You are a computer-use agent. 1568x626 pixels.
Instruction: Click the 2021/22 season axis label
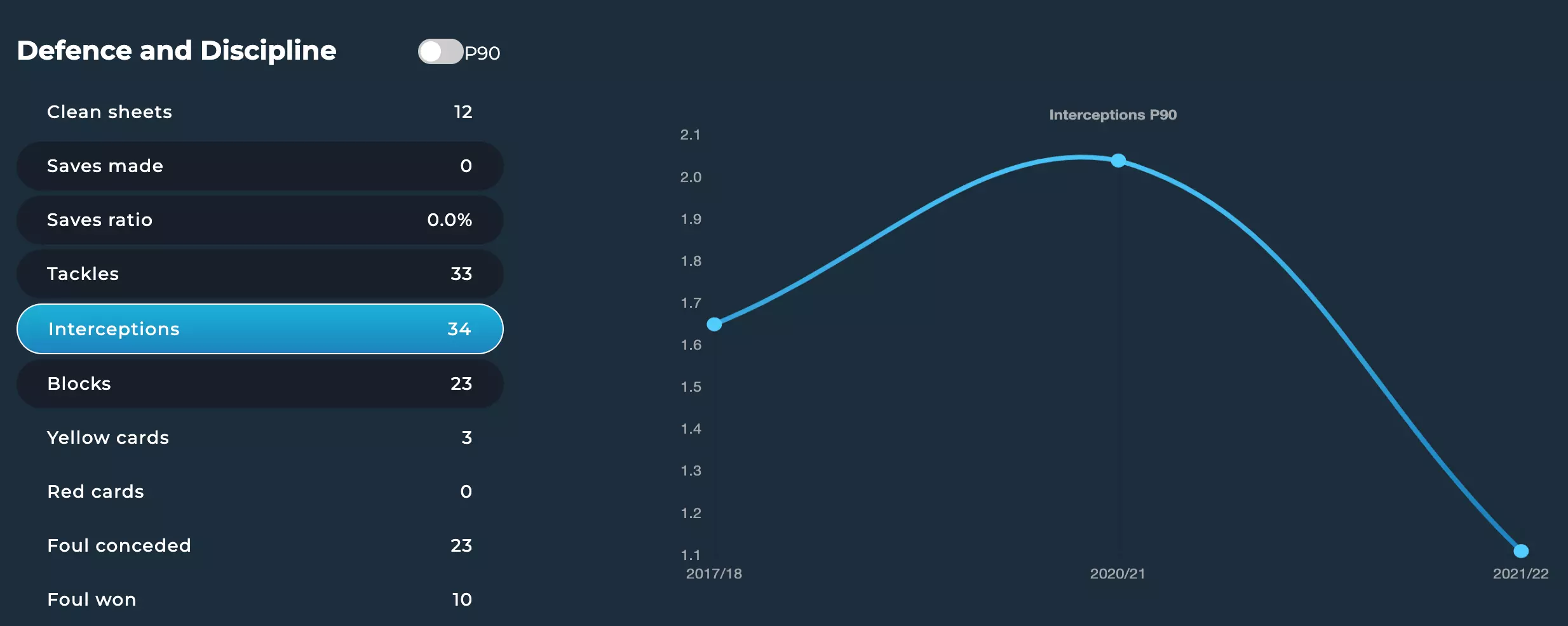click(x=1520, y=574)
